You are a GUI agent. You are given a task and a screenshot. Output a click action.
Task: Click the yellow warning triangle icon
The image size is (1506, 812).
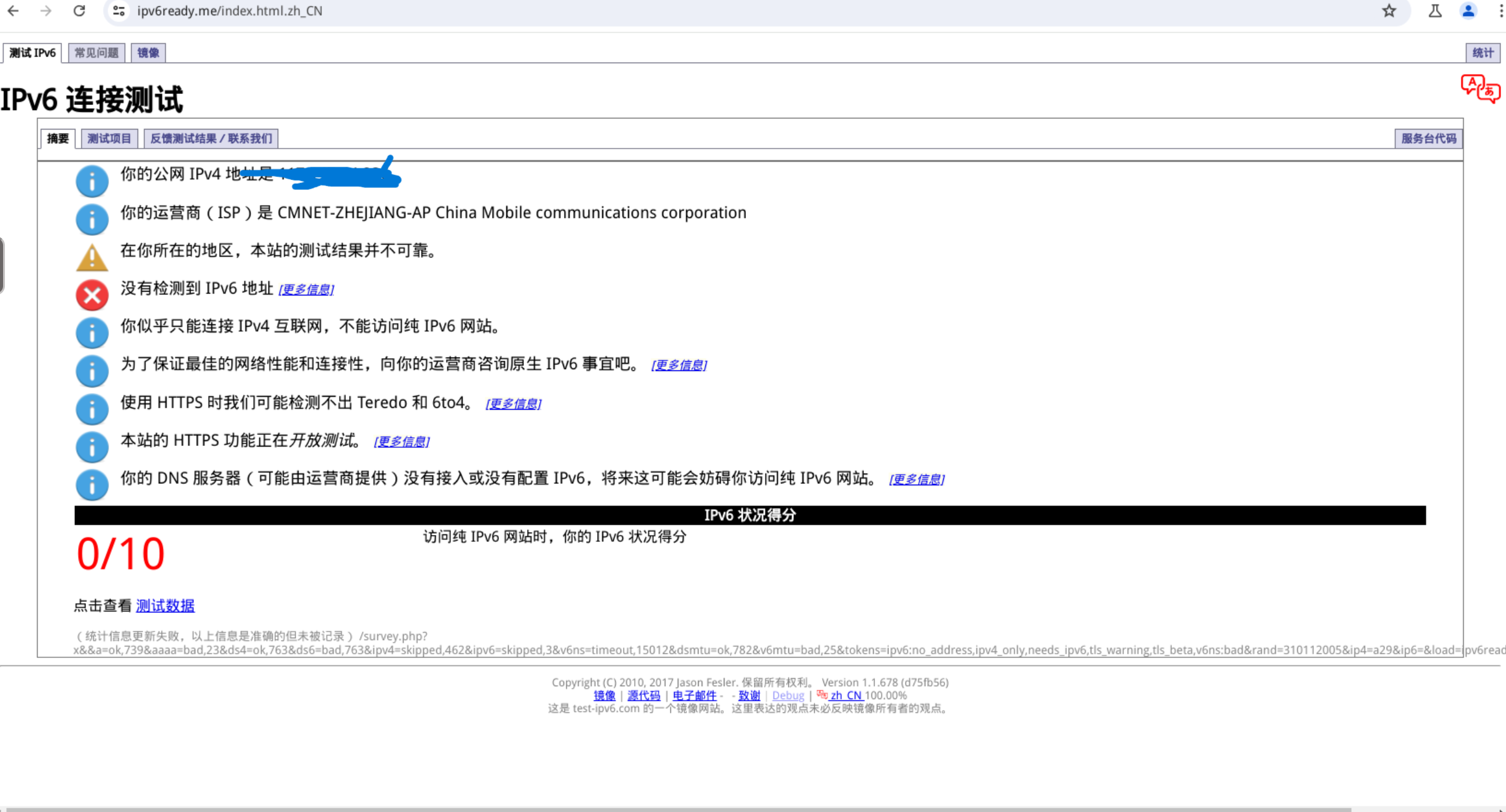click(92, 257)
